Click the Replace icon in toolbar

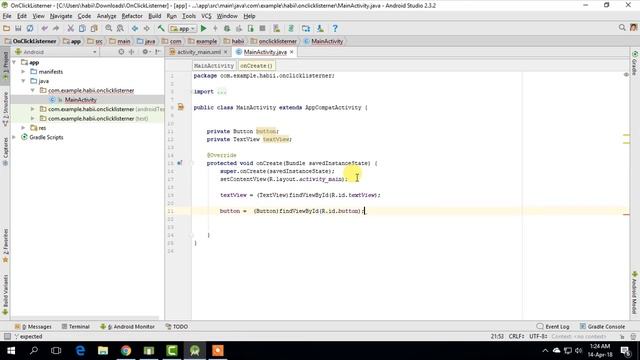click(x=120, y=29)
